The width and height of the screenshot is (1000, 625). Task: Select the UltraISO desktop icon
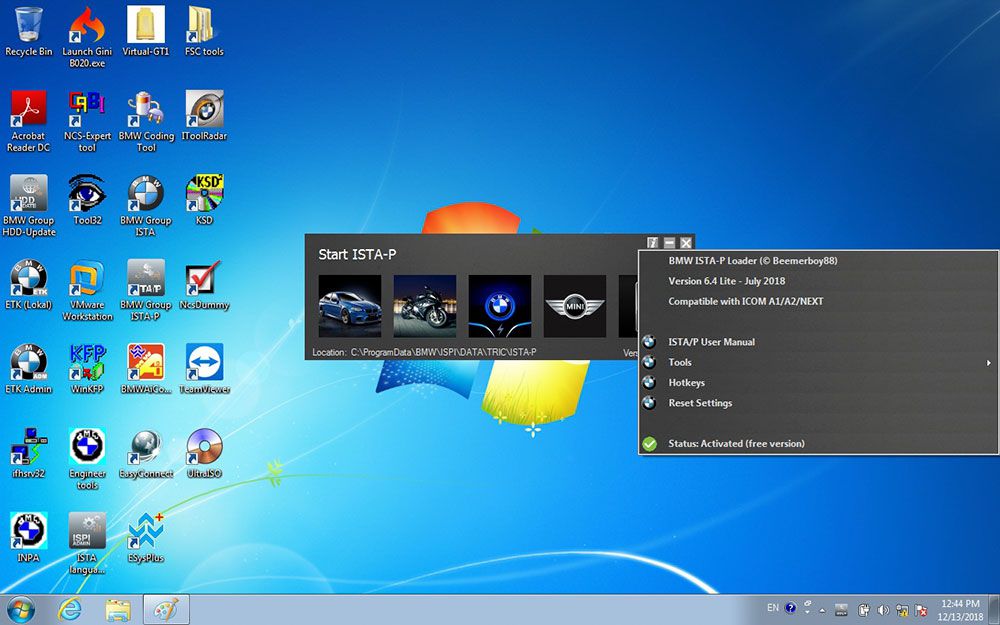[x=204, y=453]
